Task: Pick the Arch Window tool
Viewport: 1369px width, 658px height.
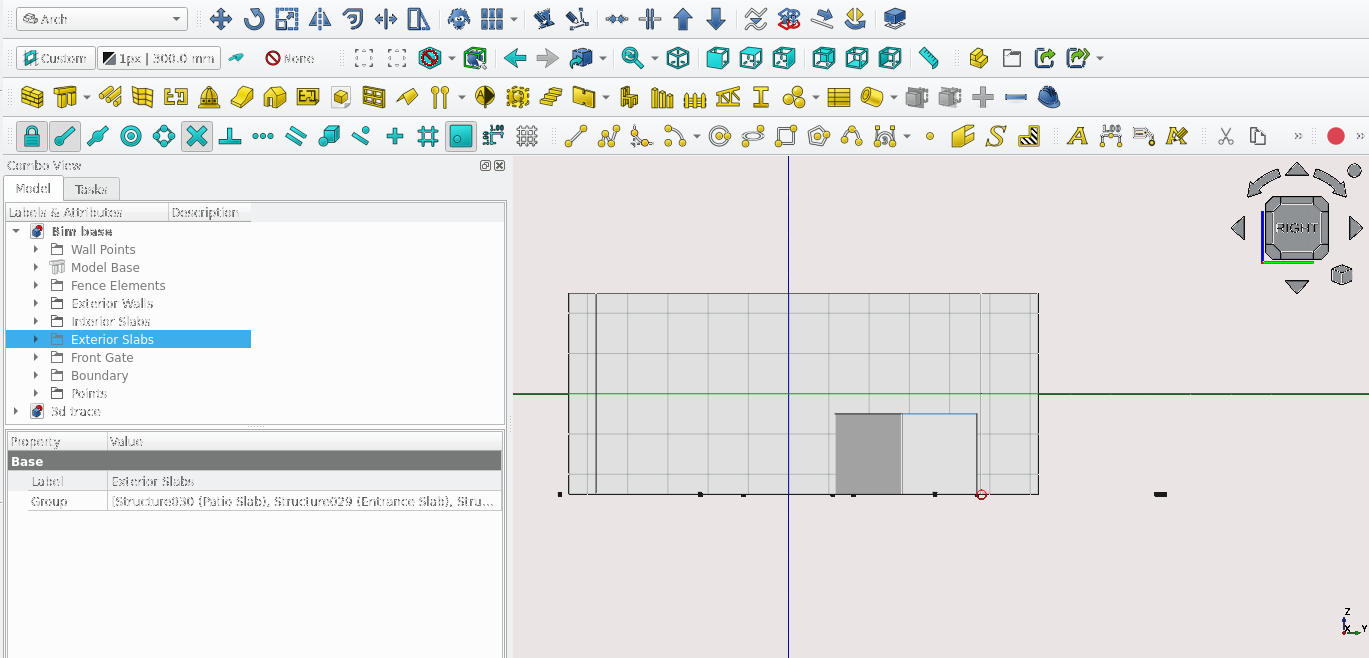Action: point(373,97)
